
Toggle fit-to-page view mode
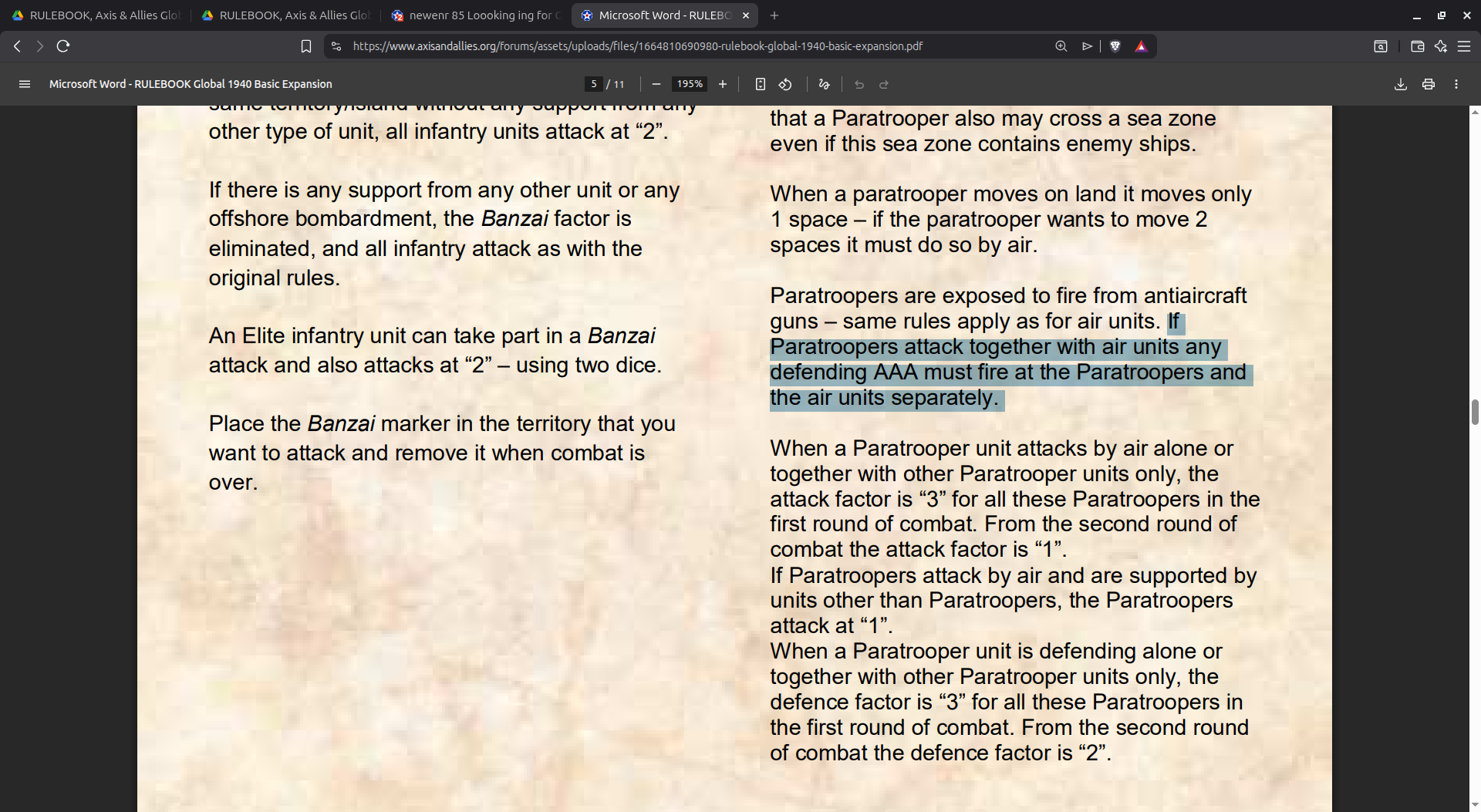coord(760,84)
